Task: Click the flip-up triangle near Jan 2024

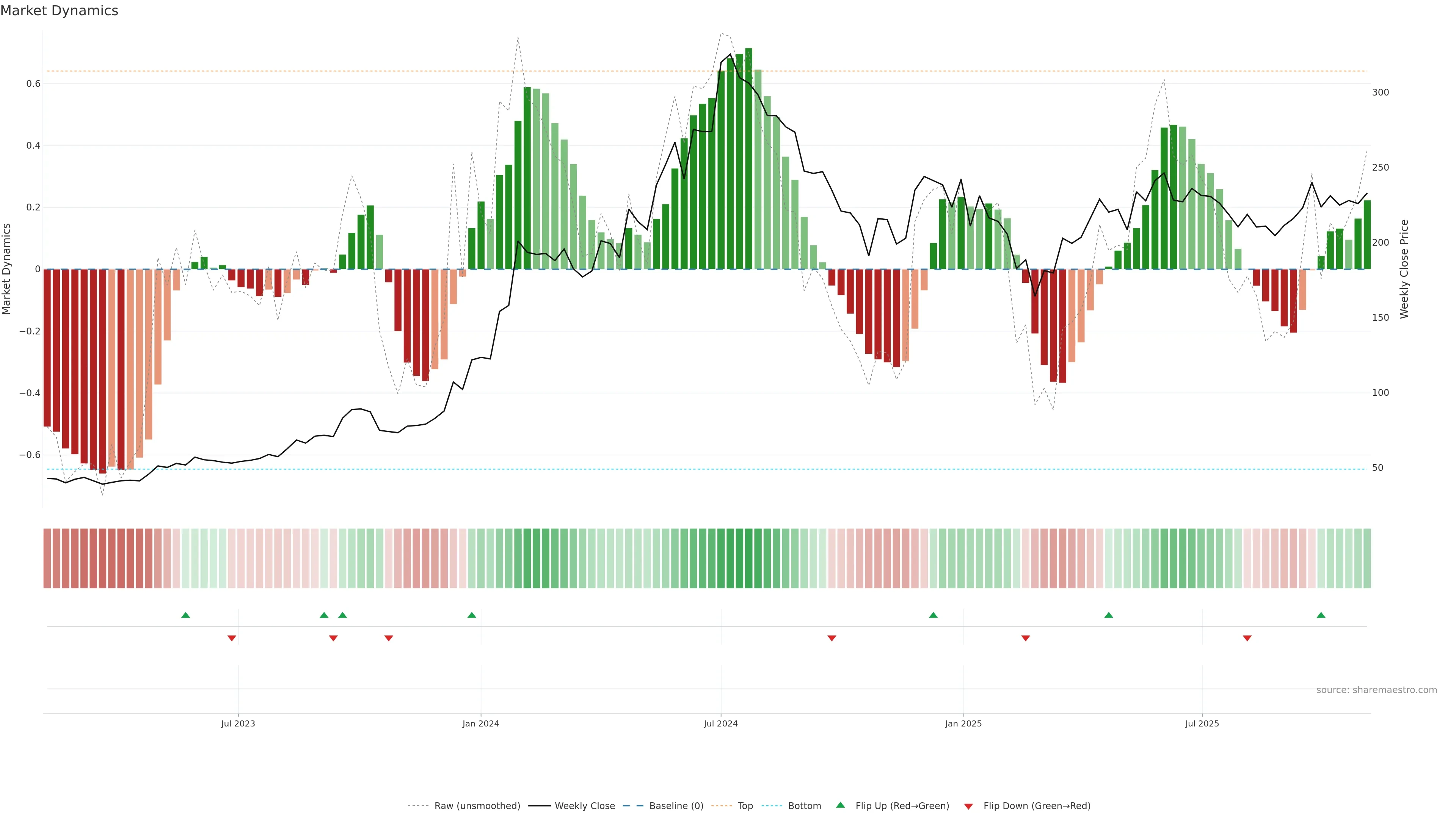Action: [472, 615]
